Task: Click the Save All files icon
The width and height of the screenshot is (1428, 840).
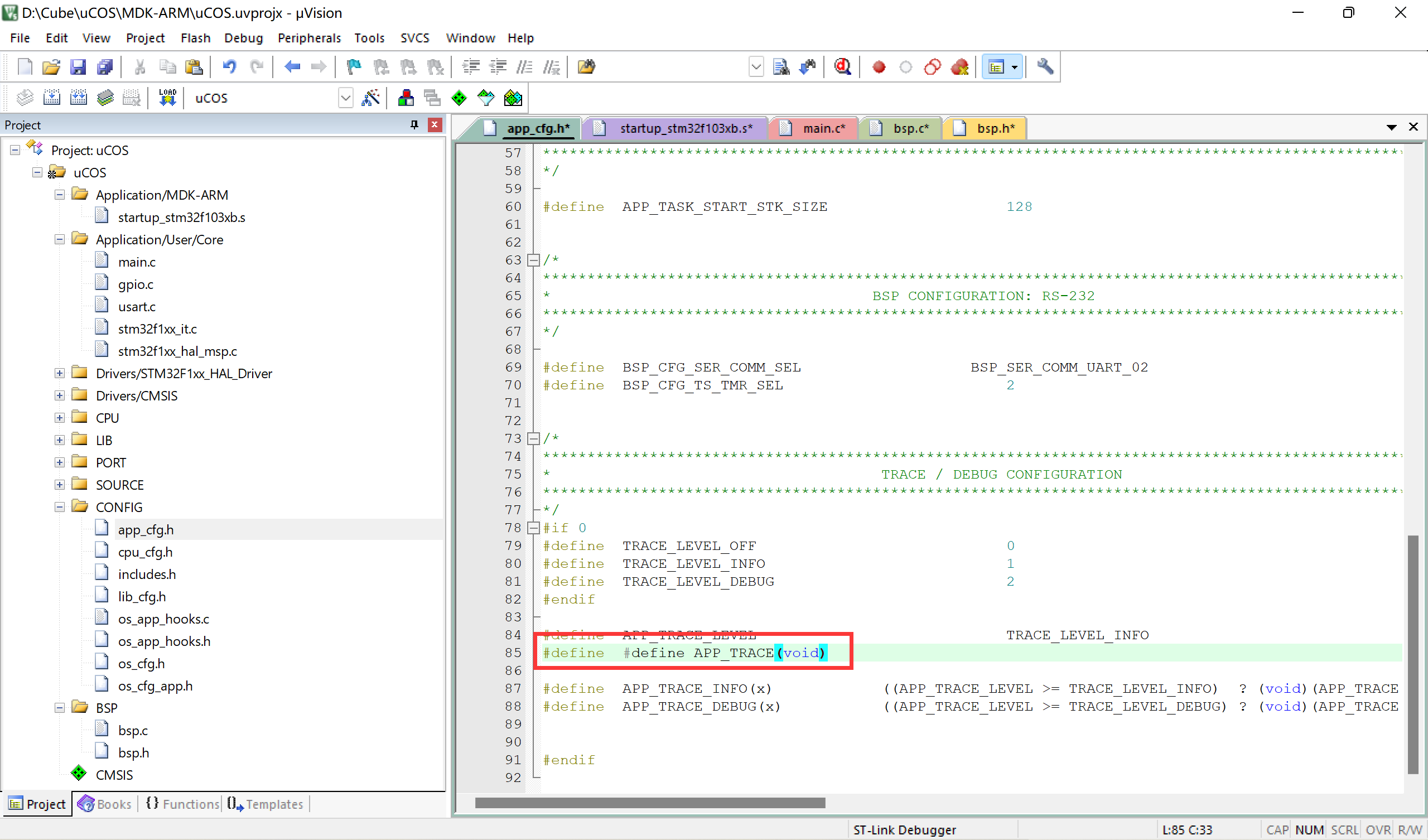Action: point(105,67)
